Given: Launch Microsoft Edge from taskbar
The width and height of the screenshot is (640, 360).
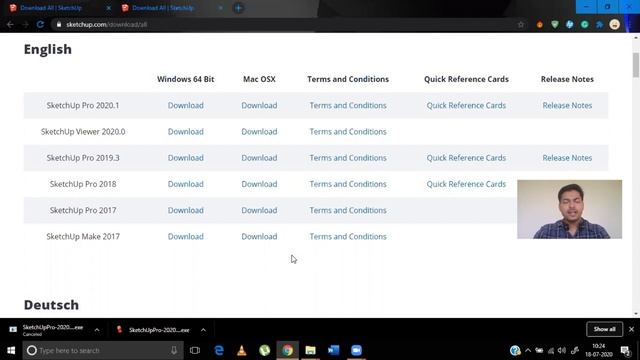Looking at the screenshot, I should coord(219,350).
